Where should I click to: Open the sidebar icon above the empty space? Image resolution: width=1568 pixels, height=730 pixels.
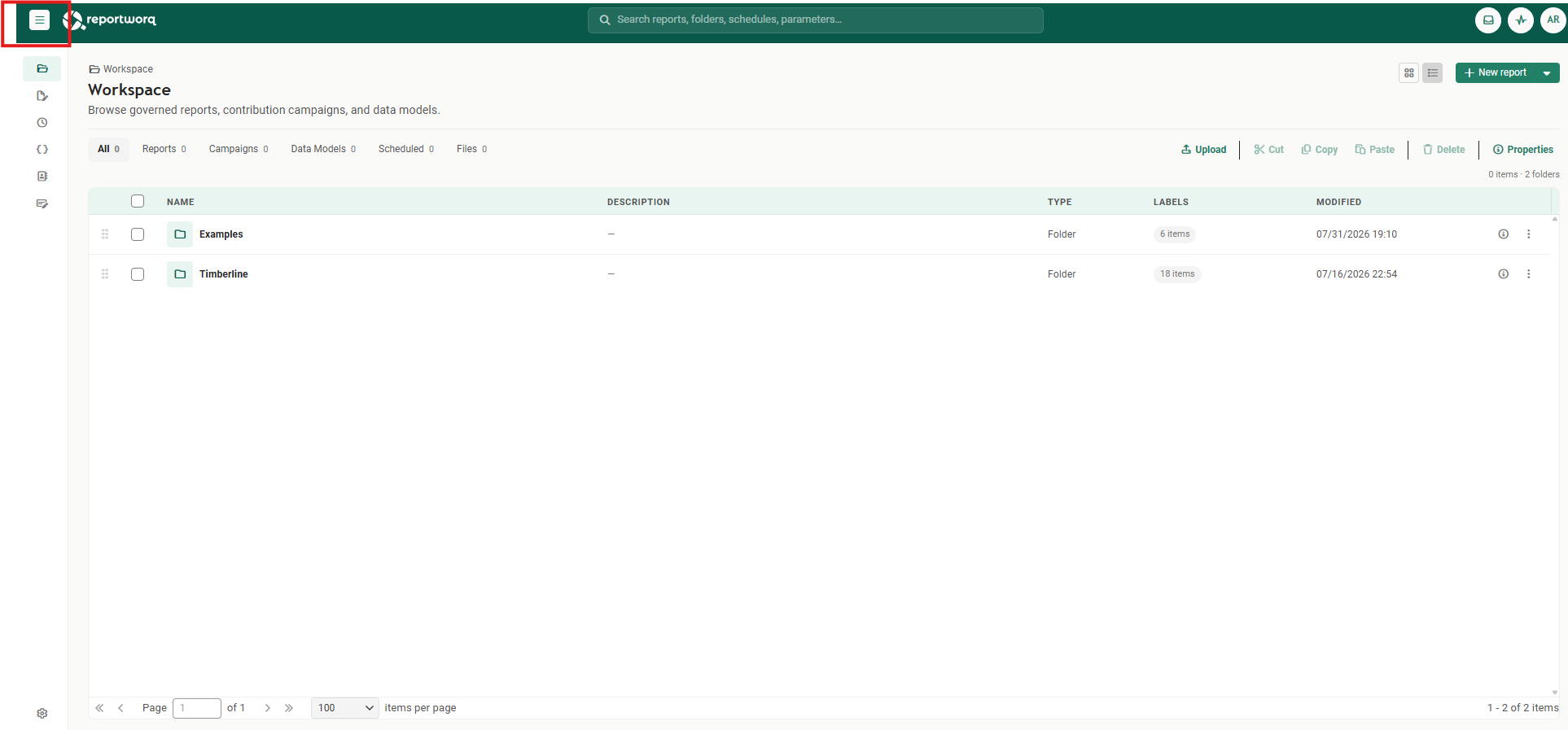click(42, 203)
